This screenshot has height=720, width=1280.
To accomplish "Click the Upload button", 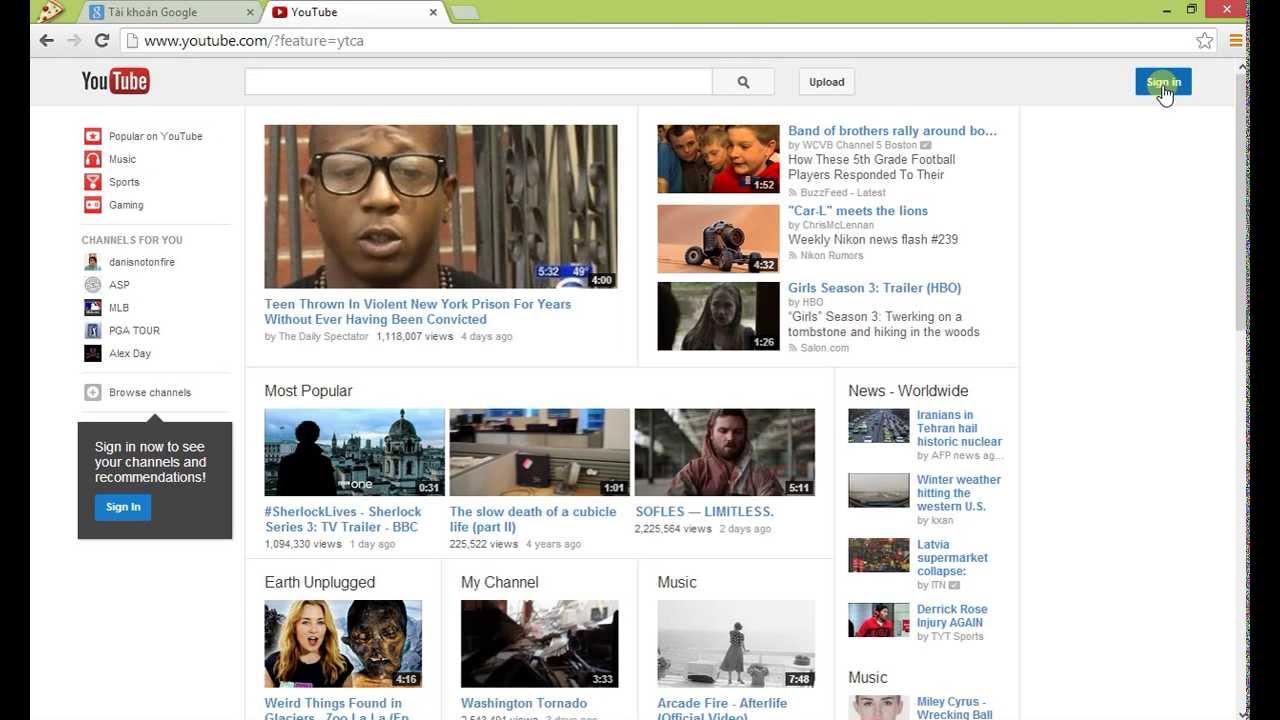I will point(826,82).
